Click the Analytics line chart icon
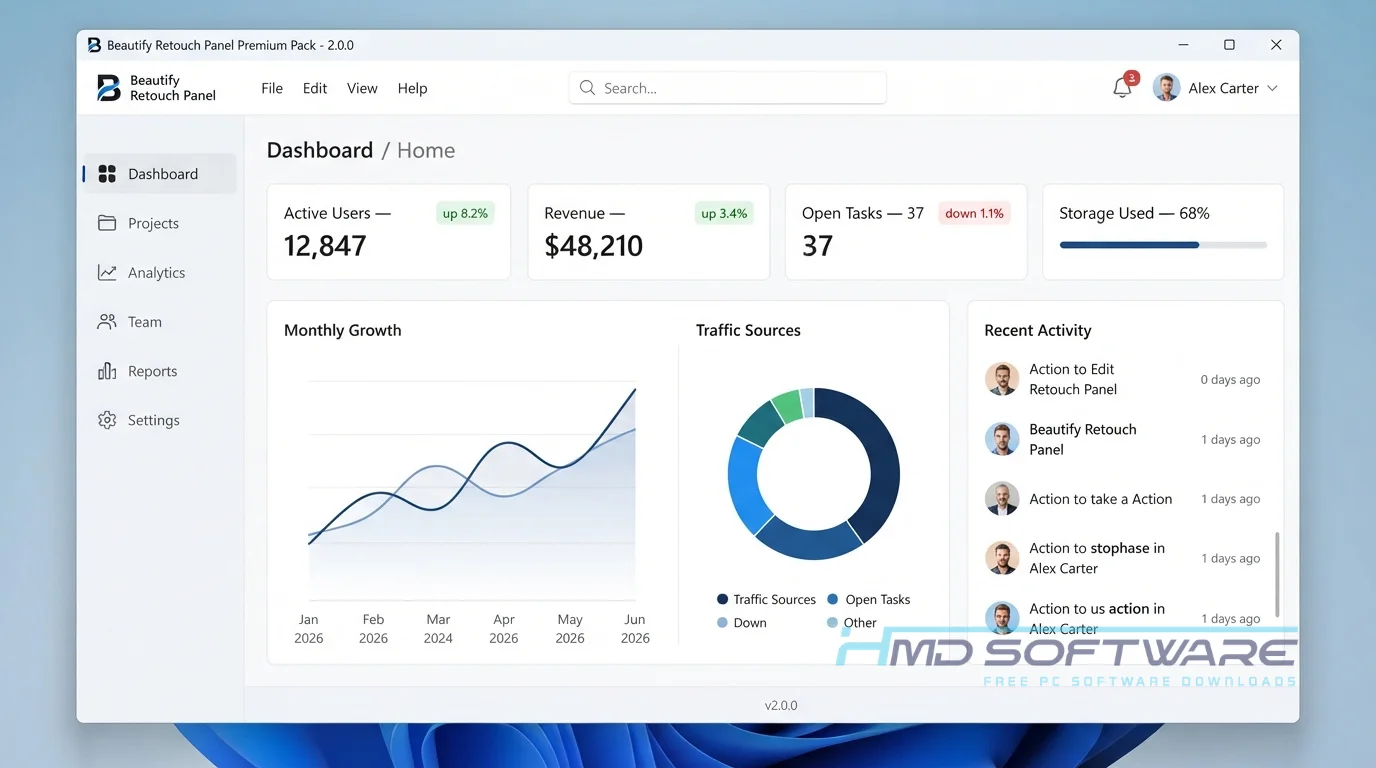1376x768 pixels. tap(107, 272)
